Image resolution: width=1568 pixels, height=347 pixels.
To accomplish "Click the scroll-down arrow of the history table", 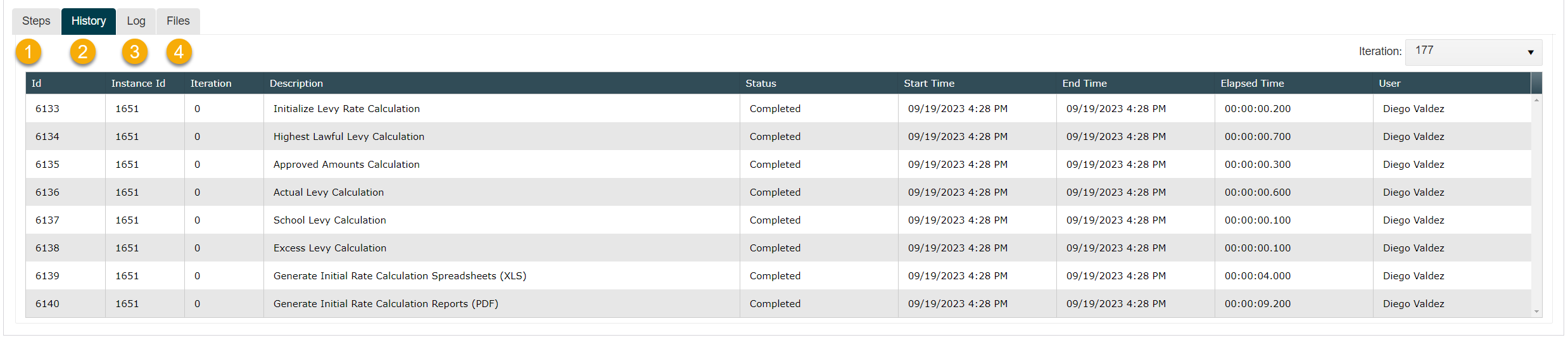I will coord(1536,312).
